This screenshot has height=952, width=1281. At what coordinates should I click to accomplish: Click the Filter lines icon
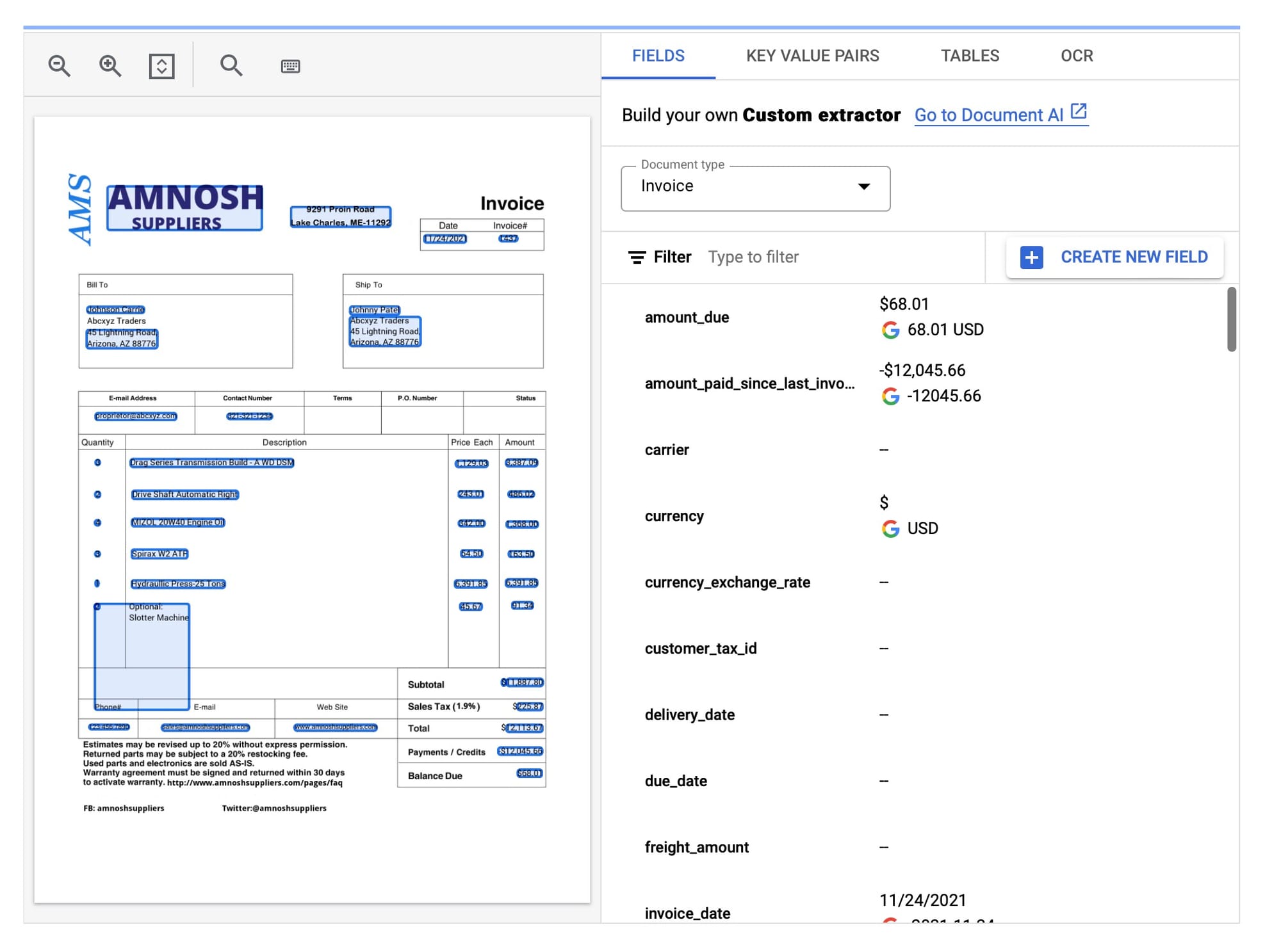(x=637, y=257)
